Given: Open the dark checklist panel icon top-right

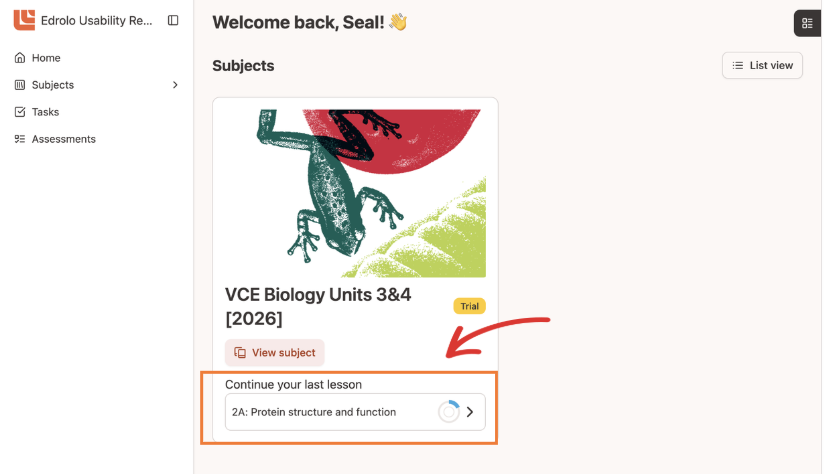Looking at the screenshot, I should (807, 23).
